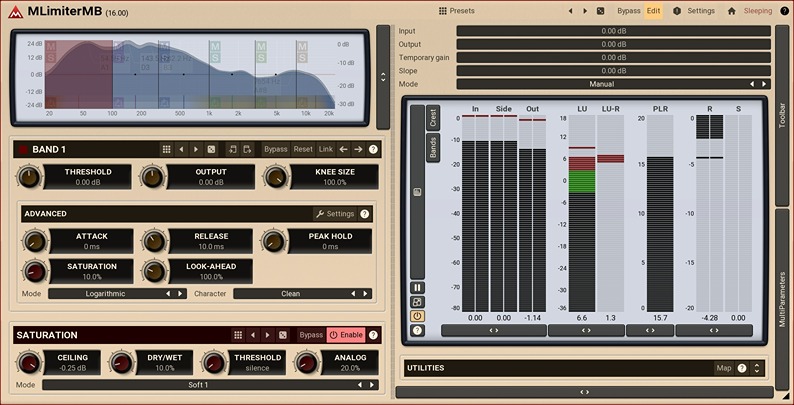Click the Band 1 preset grid icon
794x405 pixels.
(167, 149)
